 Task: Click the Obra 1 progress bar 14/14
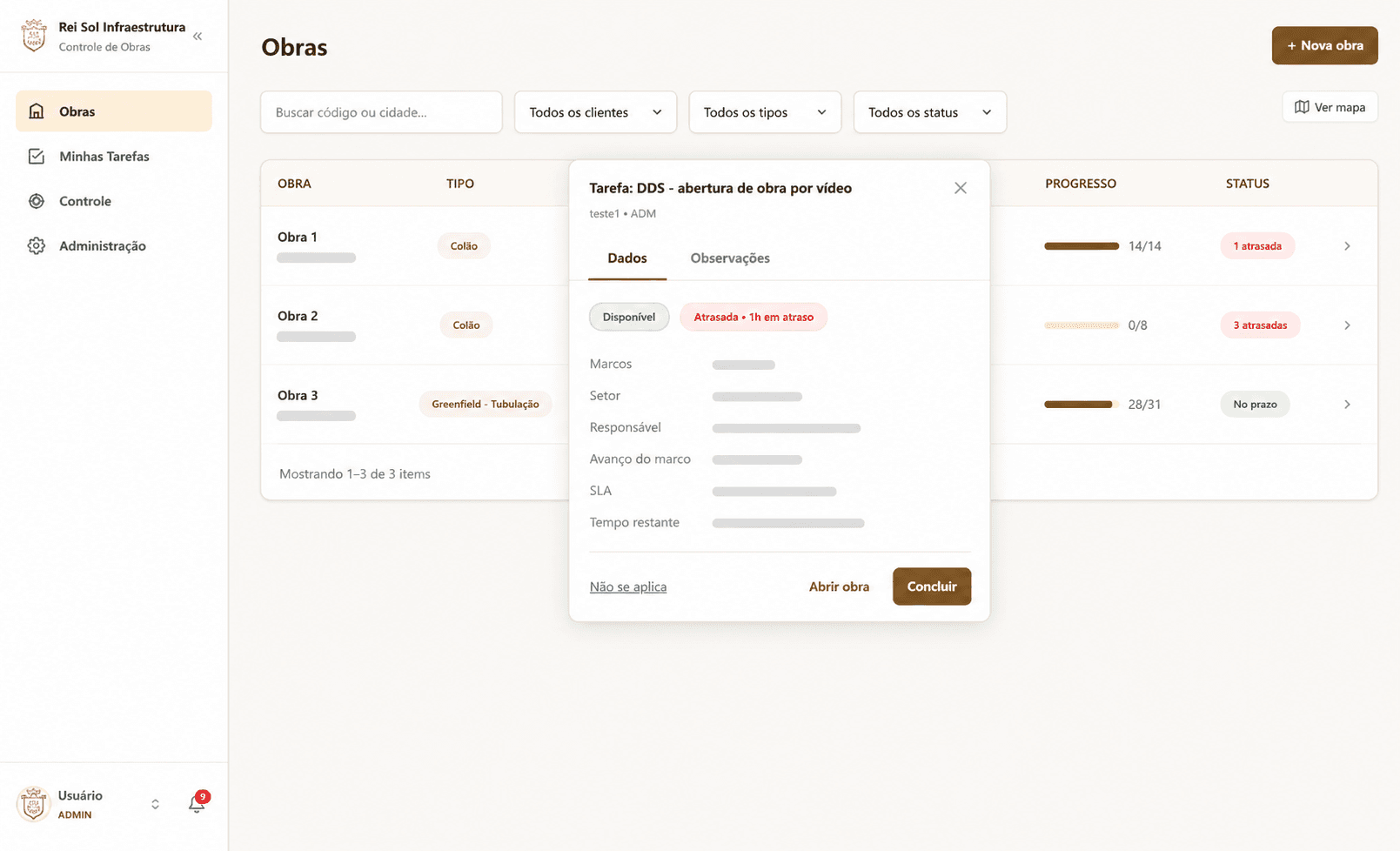click(x=1082, y=246)
